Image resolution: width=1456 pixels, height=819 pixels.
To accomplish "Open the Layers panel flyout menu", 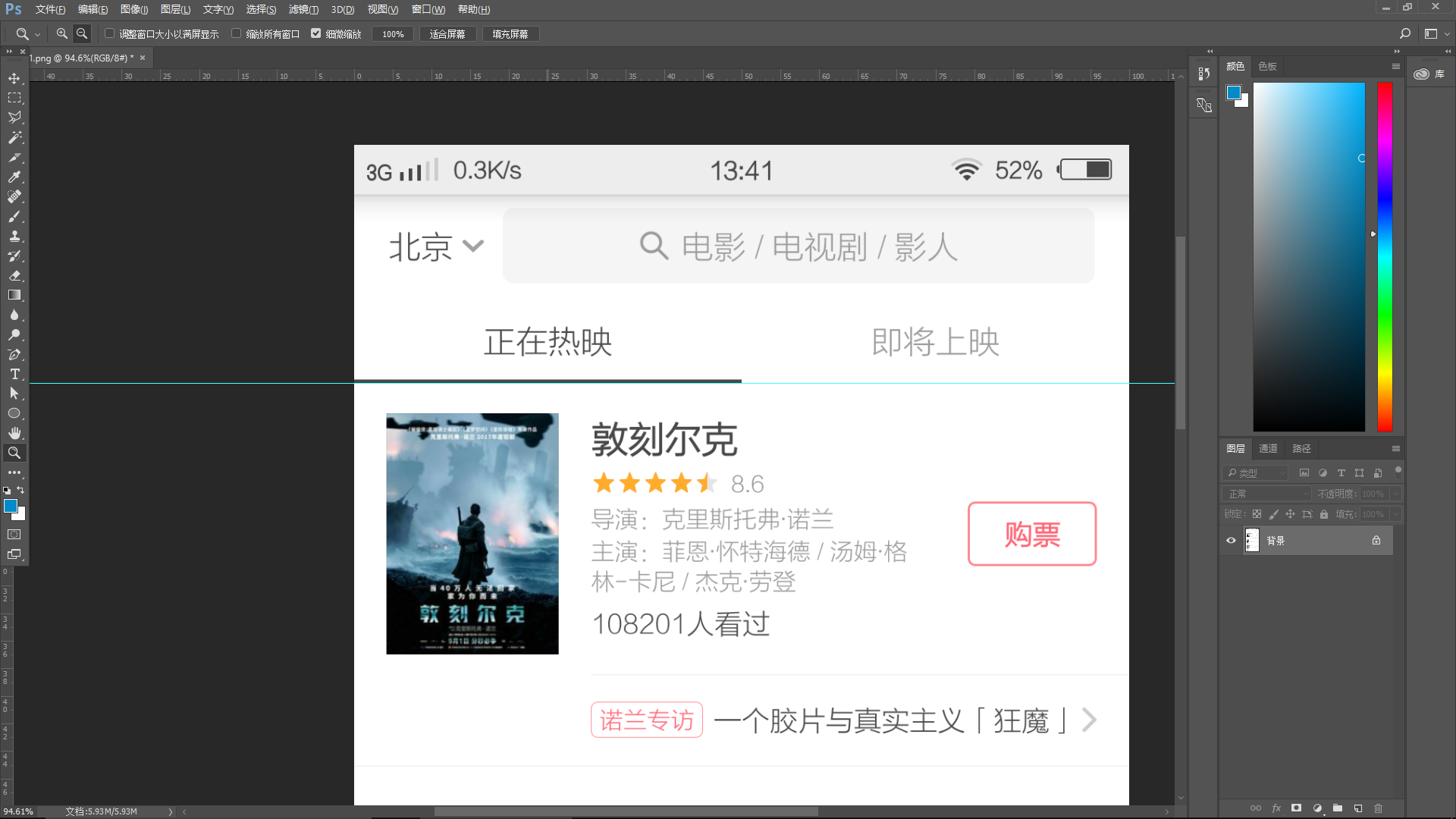I will 1395,448.
